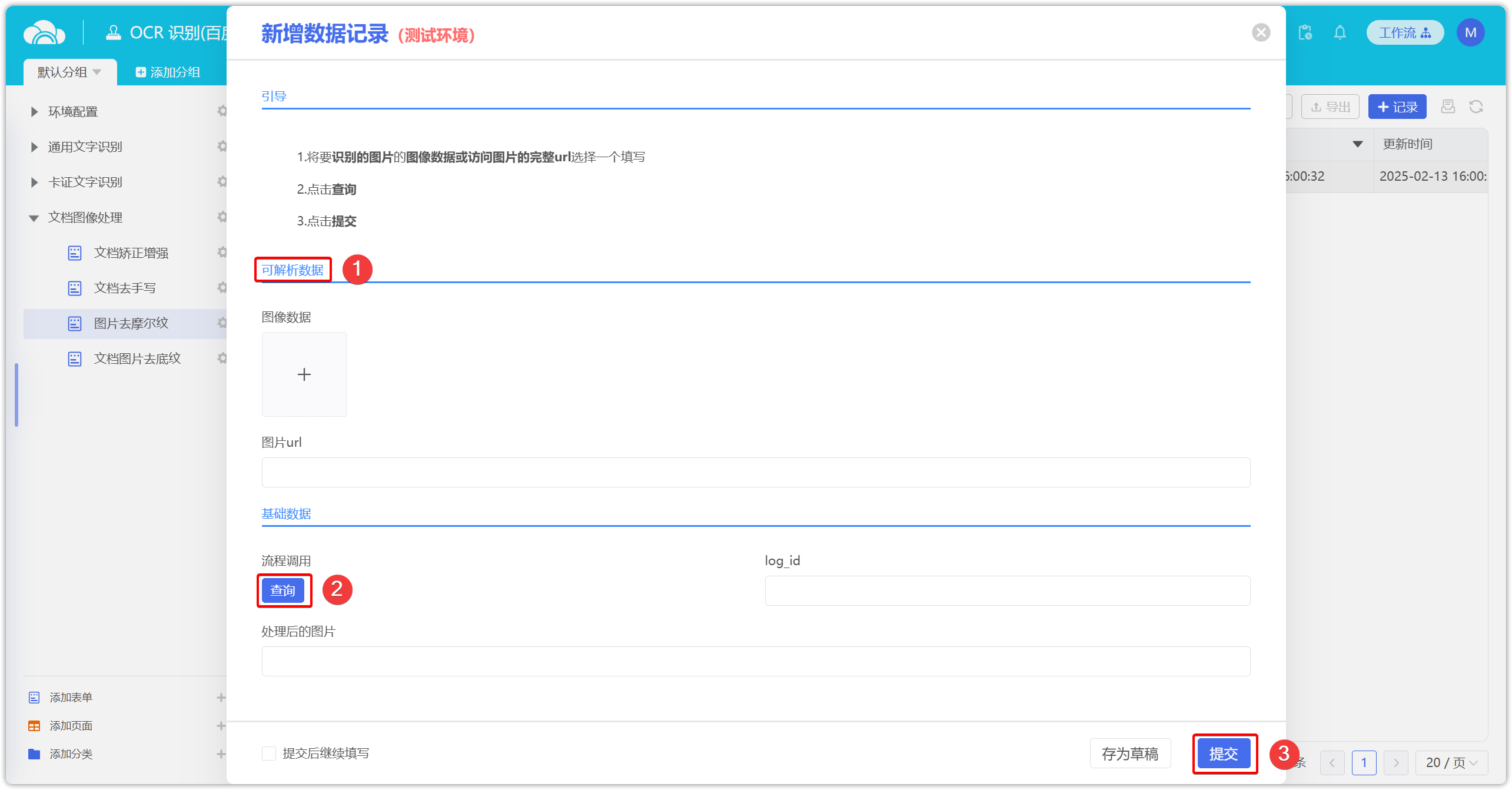Click the 文档图片去底纹 form icon
1512x790 pixels.
(75, 359)
